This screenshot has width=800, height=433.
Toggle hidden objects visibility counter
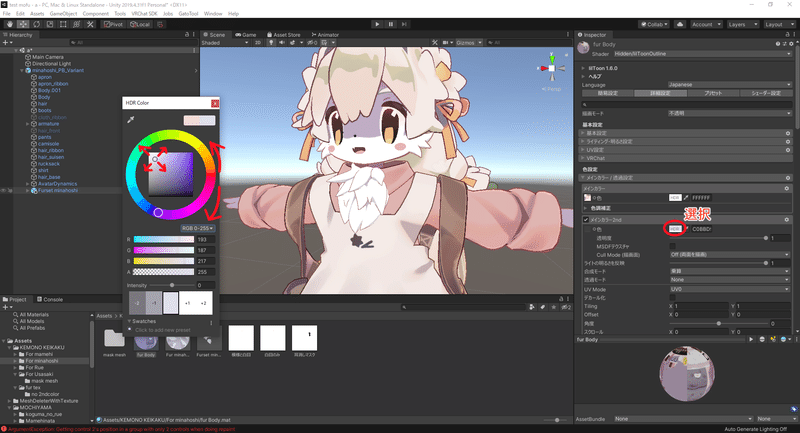coord(312,43)
